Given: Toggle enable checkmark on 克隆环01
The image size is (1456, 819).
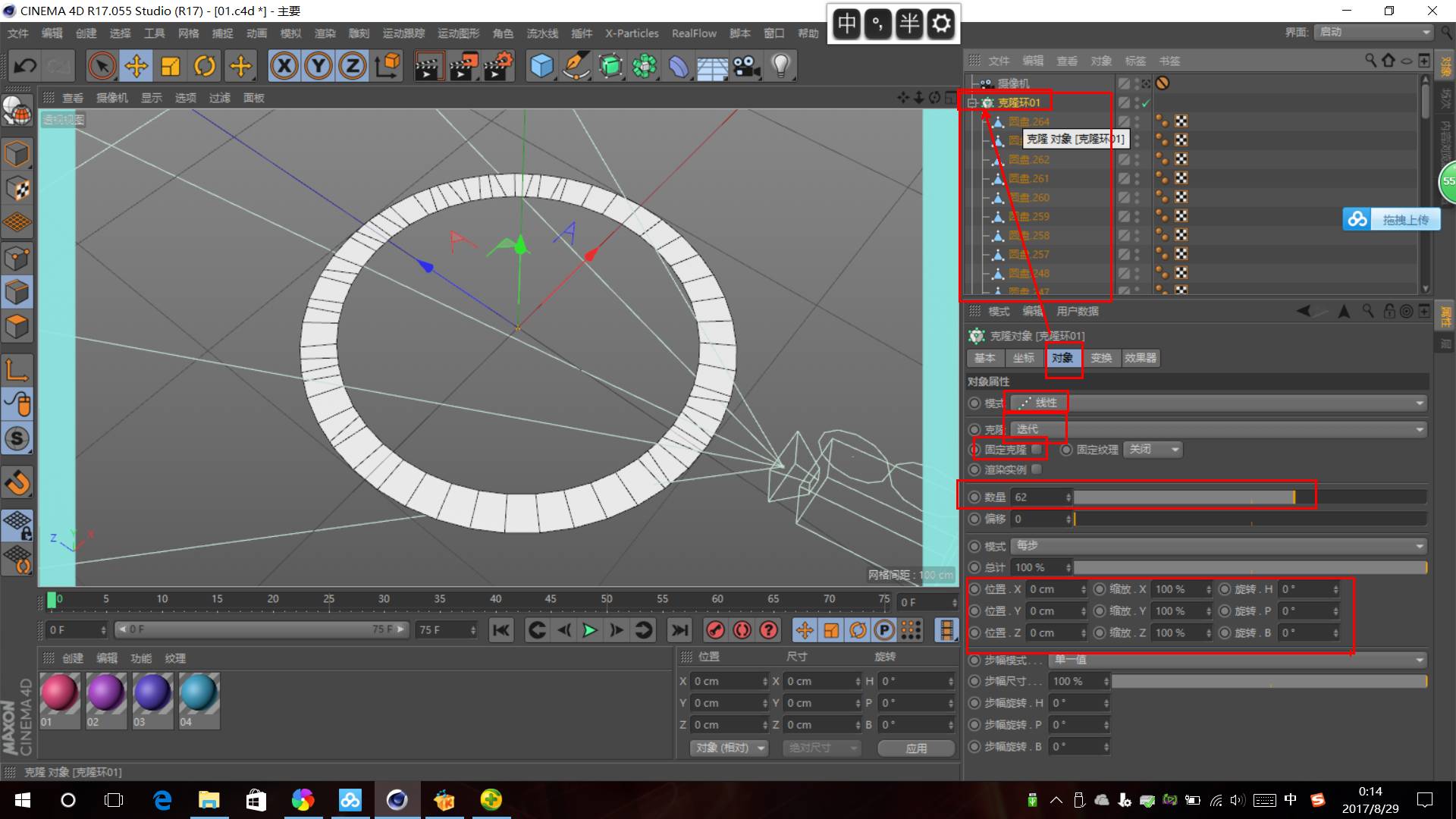Looking at the screenshot, I should click(1146, 102).
